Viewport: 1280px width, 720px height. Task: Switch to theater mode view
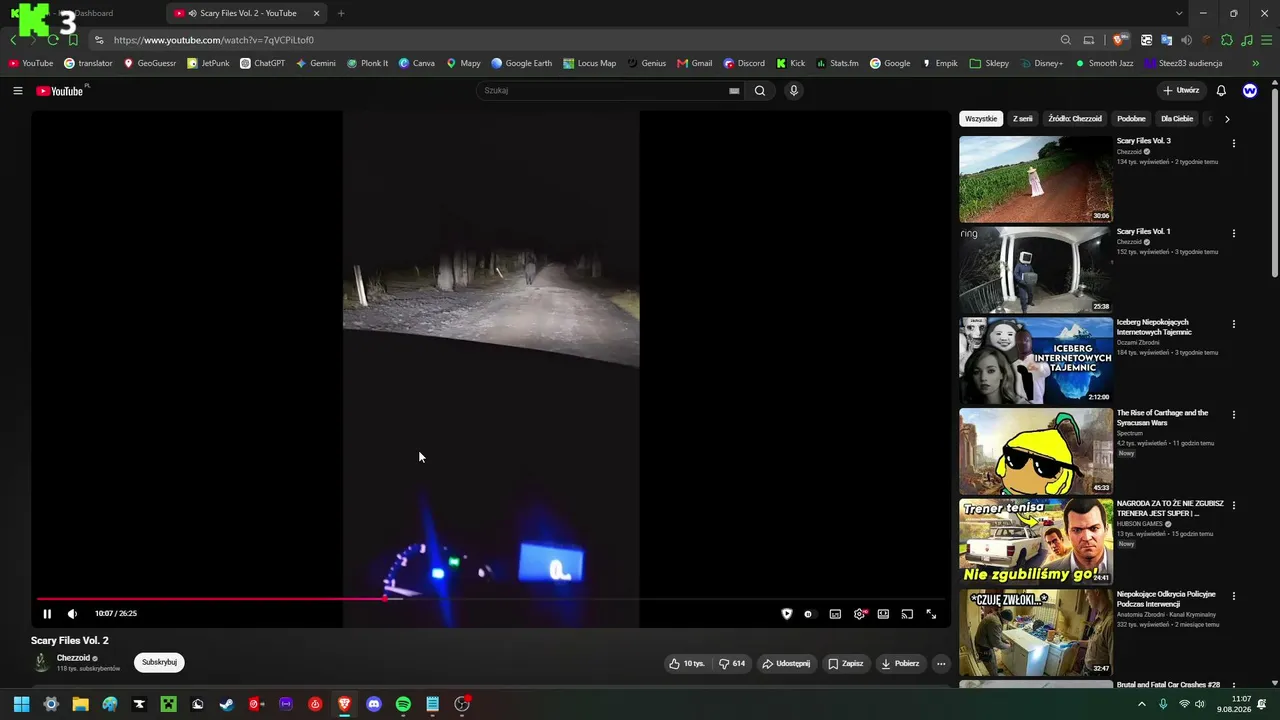pyautogui.click(x=883, y=614)
